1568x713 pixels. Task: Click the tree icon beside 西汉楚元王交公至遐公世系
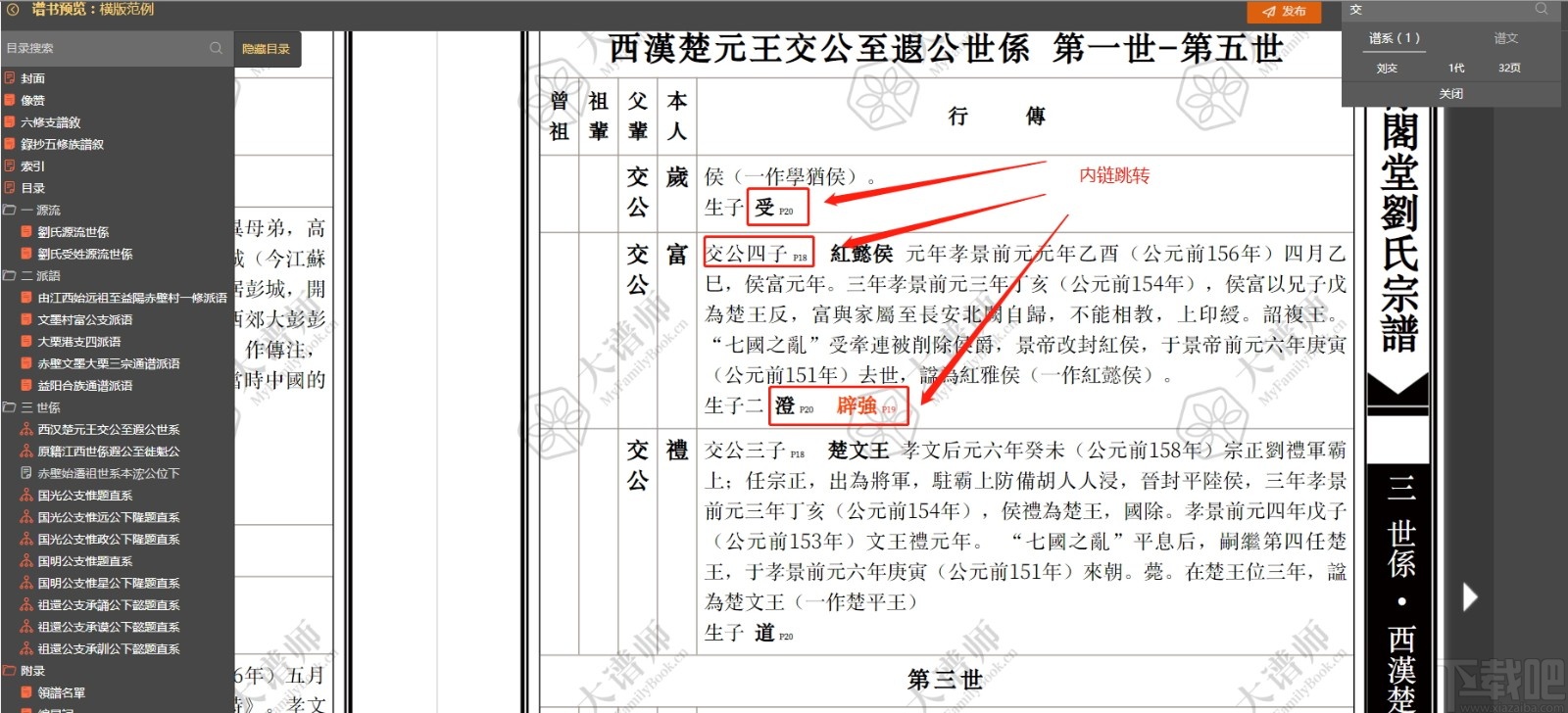pyautogui.click(x=26, y=429)
